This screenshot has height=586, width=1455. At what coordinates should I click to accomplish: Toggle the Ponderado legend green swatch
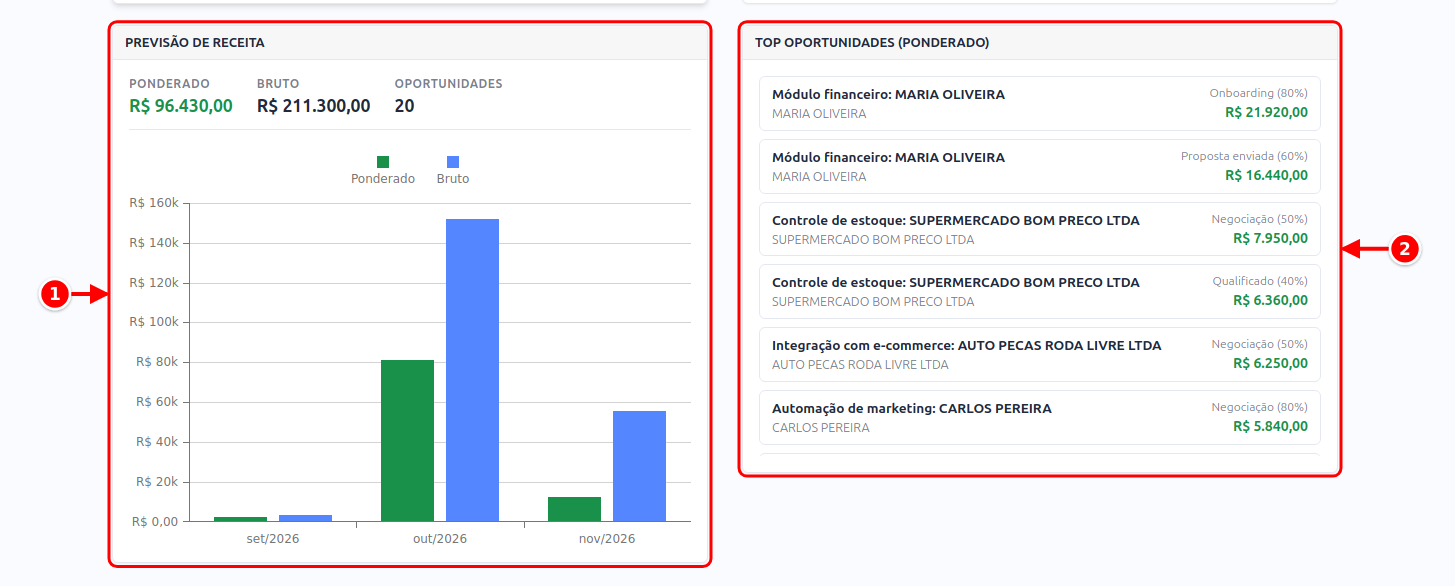(383, 162)
